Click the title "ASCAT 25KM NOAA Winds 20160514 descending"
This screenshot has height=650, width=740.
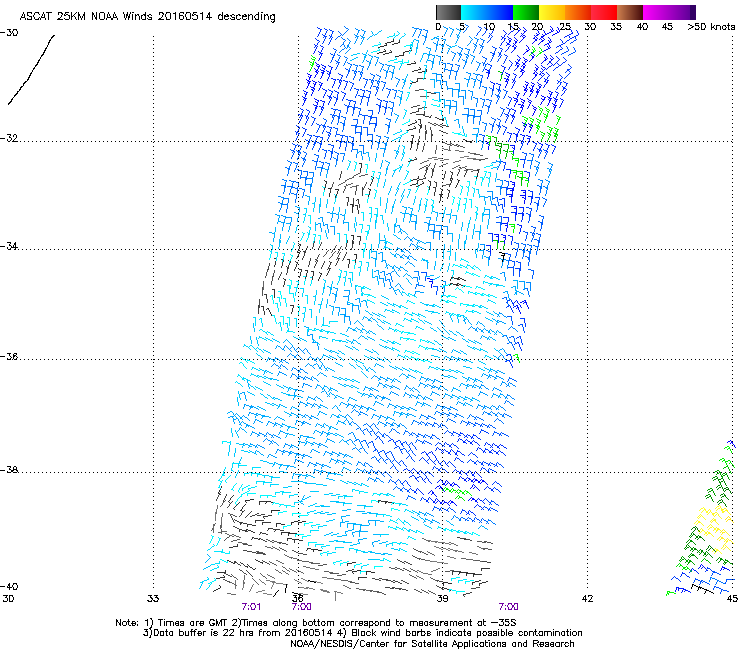(147, 16)
